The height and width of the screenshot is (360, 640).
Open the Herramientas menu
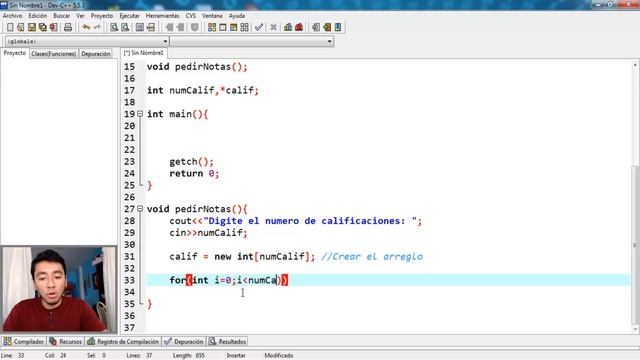click(162, 16)
